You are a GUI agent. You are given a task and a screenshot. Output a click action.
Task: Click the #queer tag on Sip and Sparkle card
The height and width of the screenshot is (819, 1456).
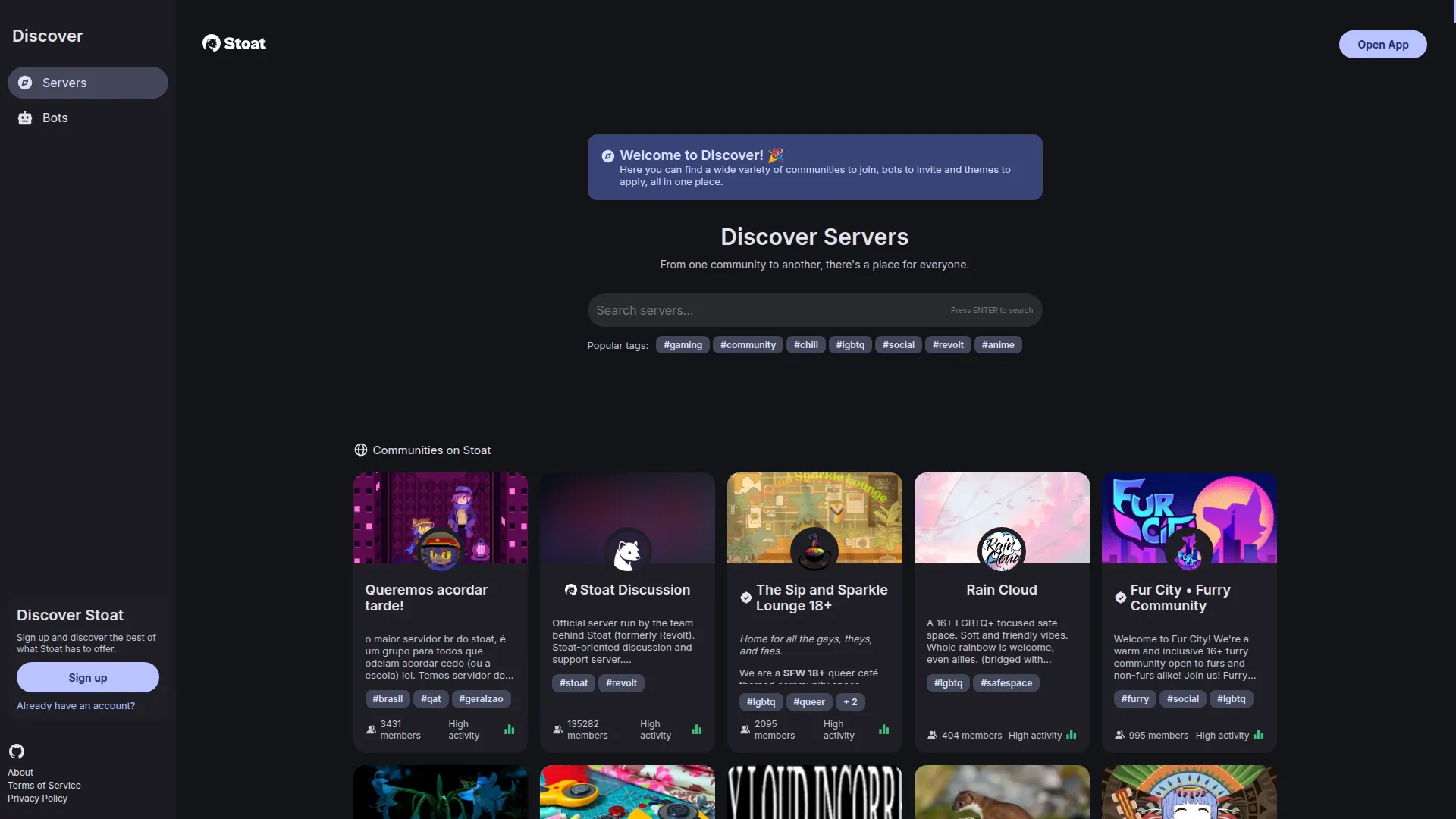(809, 702)
